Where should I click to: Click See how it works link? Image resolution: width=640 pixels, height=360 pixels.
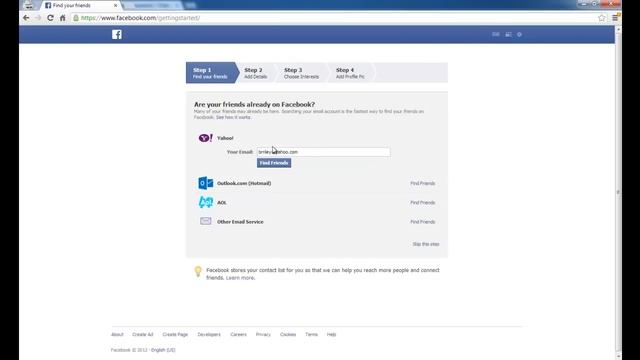coord(233,117)
